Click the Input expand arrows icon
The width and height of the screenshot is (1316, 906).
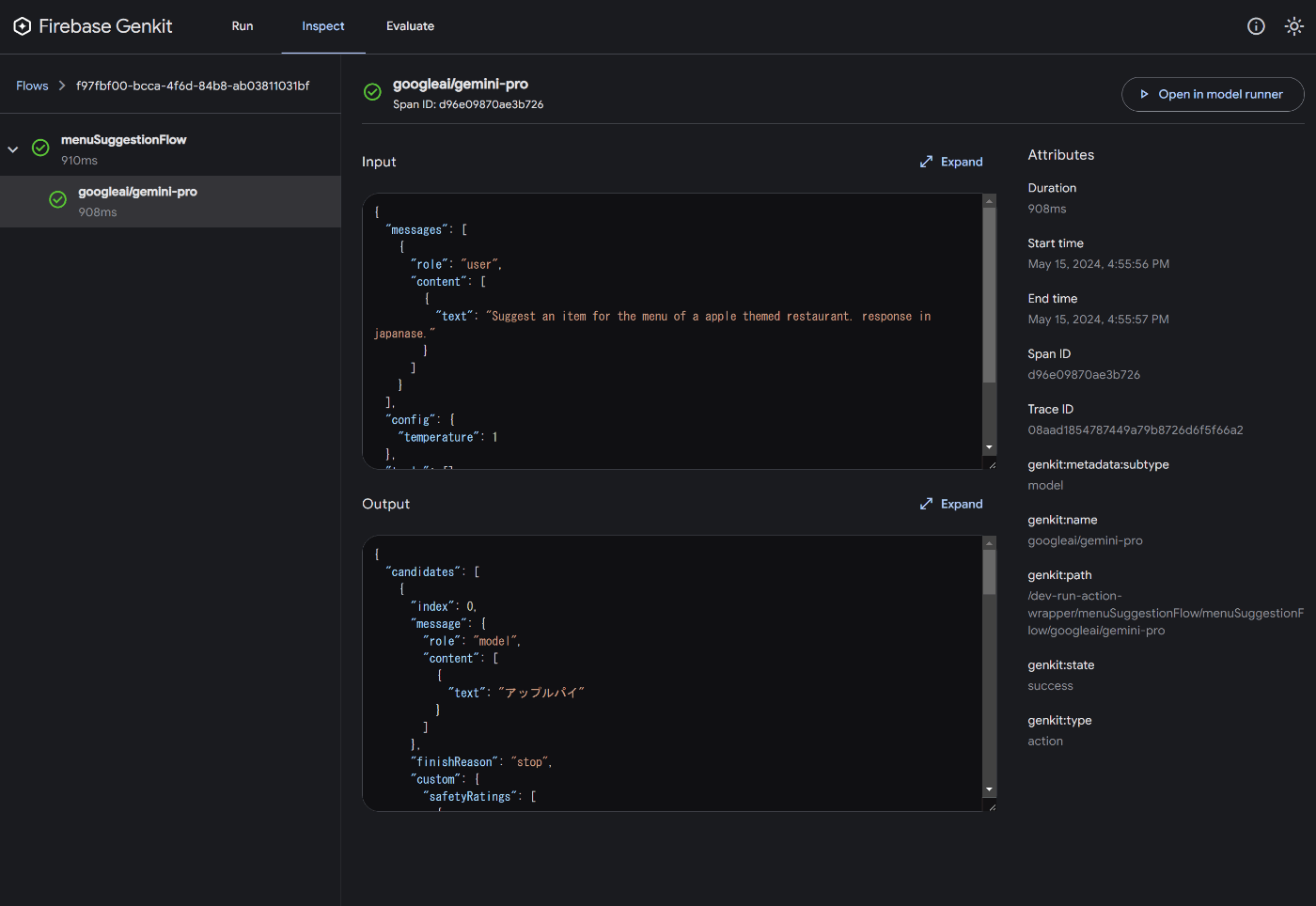point(926,162)
